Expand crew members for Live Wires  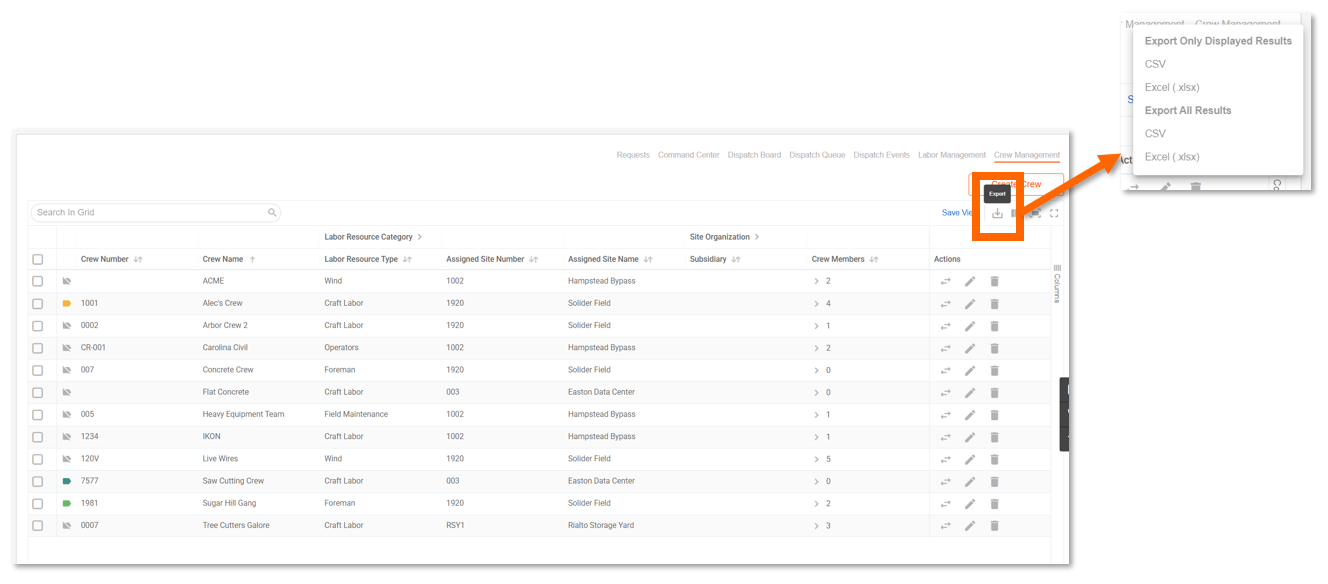(817, 459)
